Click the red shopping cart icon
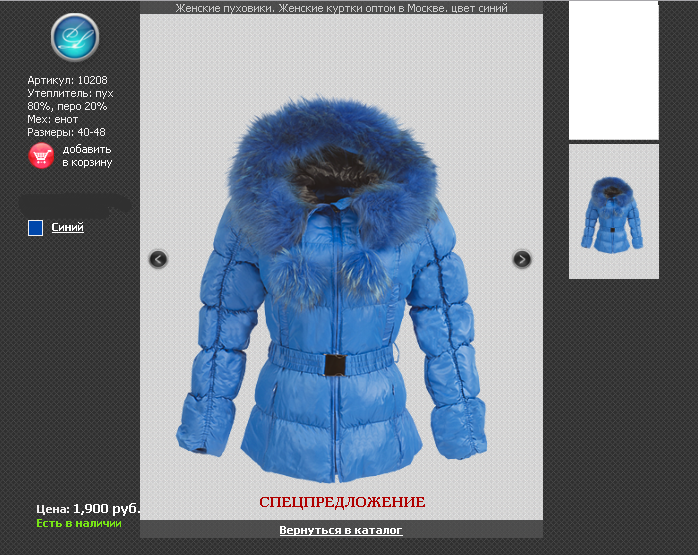The width and height of the screenshot is (698, 555). [x=41, y=156]
